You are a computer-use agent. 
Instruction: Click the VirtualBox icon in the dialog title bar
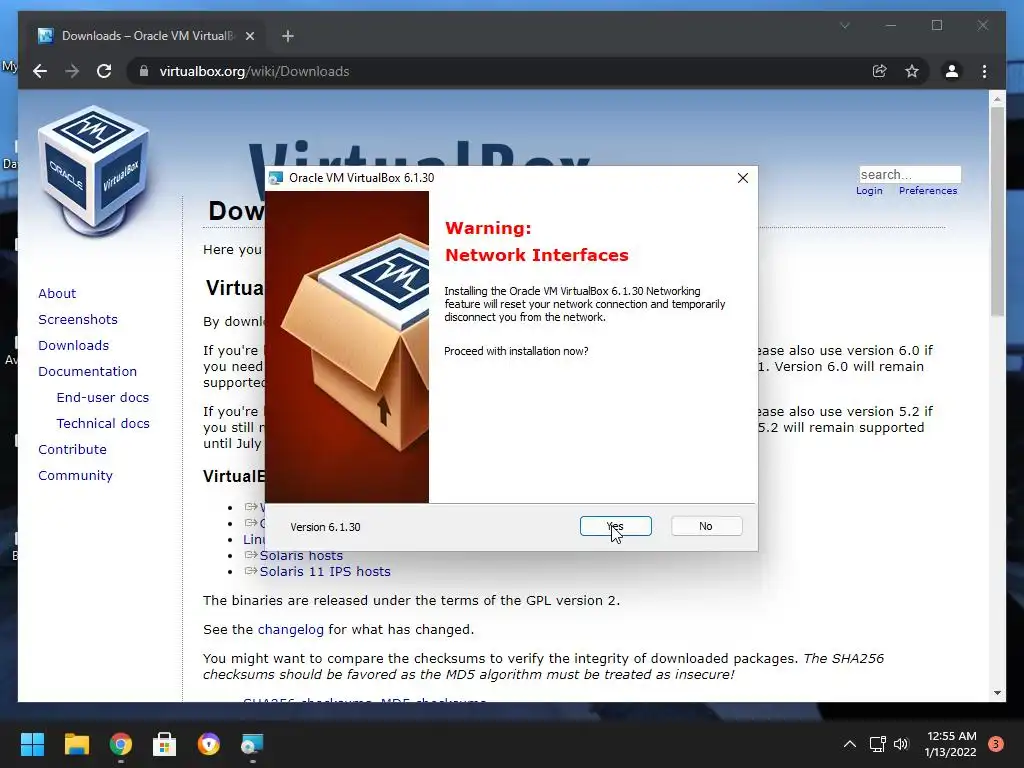click(x=276, y=178)
